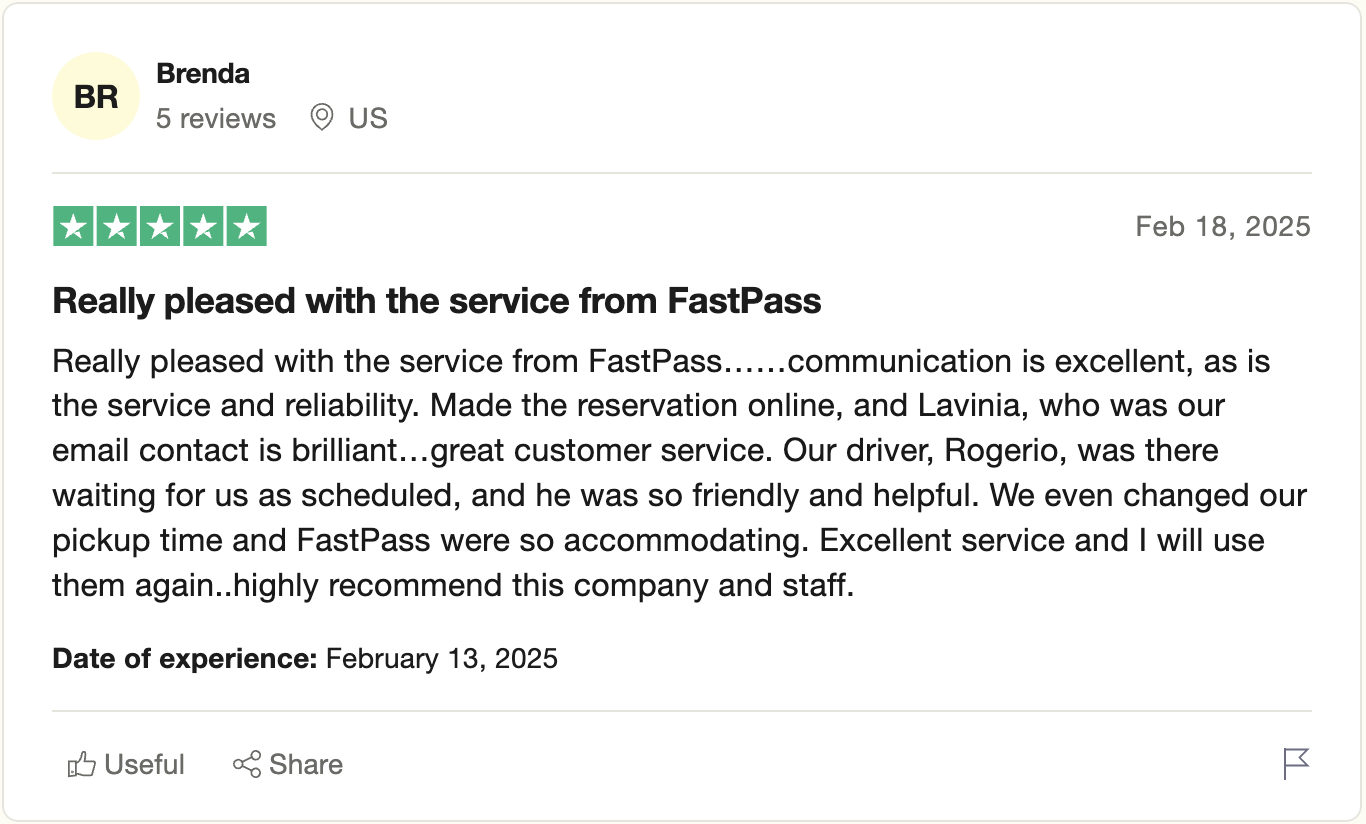Click the Date of experience label
Viewport: 1366px width, 824px height.
(185, 658)
